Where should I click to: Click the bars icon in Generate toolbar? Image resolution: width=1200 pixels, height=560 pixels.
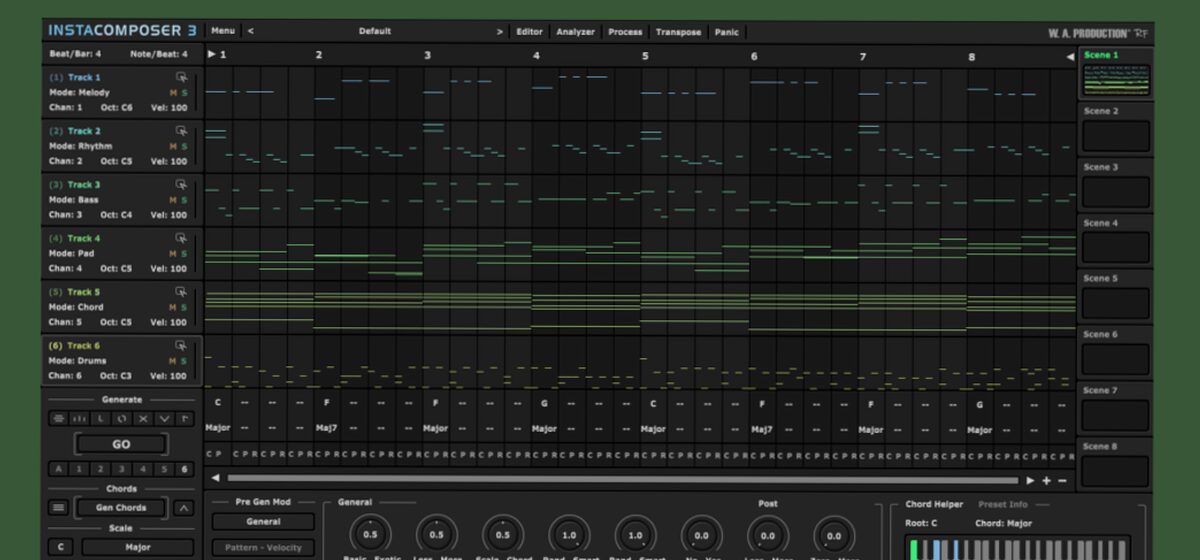[x=79, y=418]
